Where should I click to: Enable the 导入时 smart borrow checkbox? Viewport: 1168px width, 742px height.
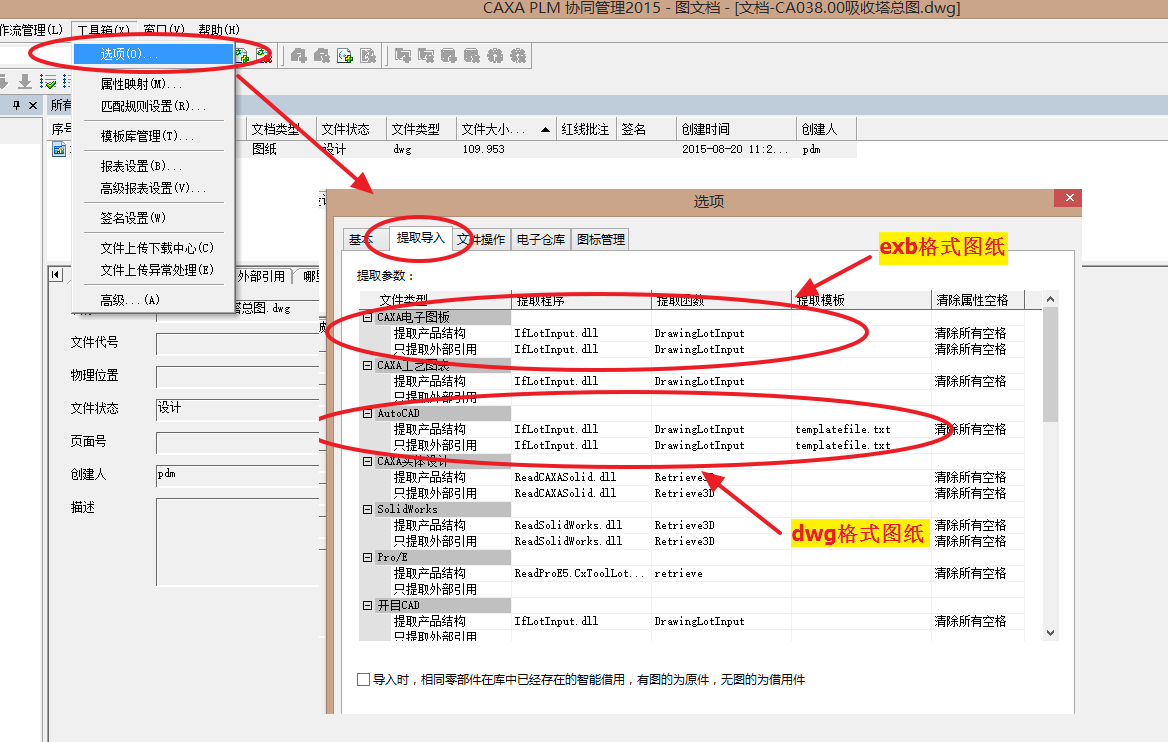[364, 679]
